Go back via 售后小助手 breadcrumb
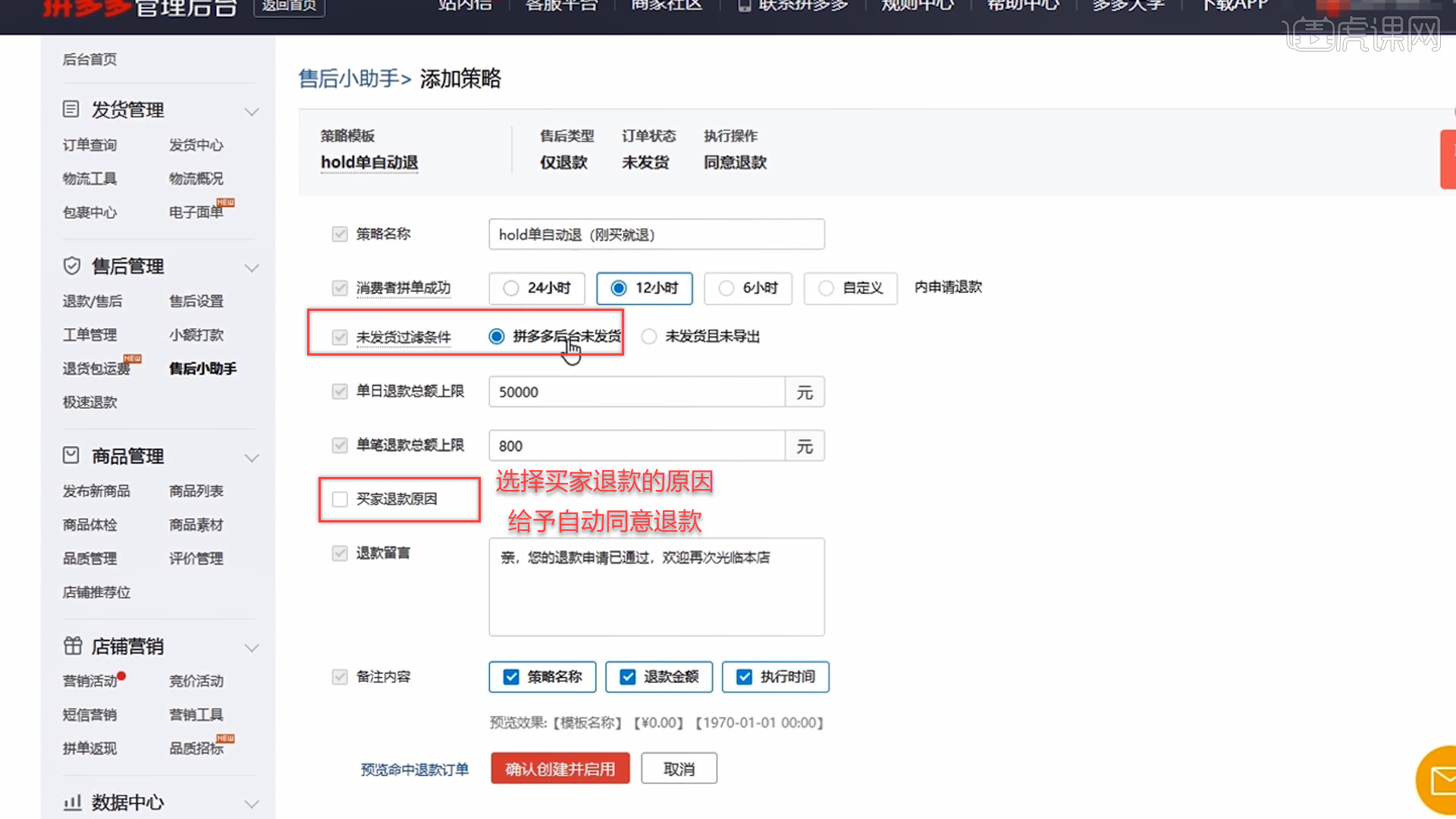Viewport: 1456px width, 819px height. pyautogui.click(x=349, y=79)
